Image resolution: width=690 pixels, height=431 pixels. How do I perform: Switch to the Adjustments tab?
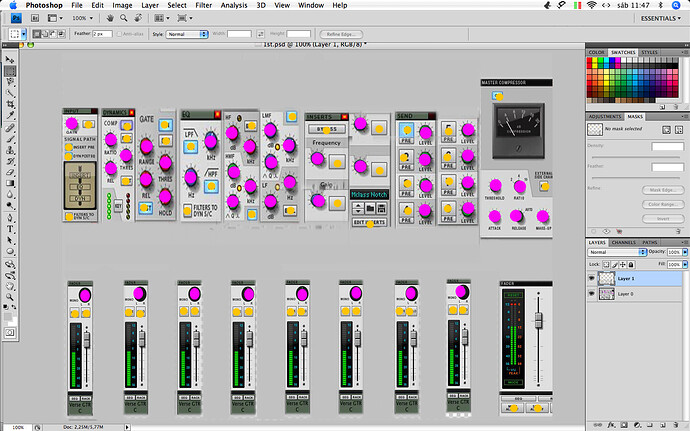[605, 117]
